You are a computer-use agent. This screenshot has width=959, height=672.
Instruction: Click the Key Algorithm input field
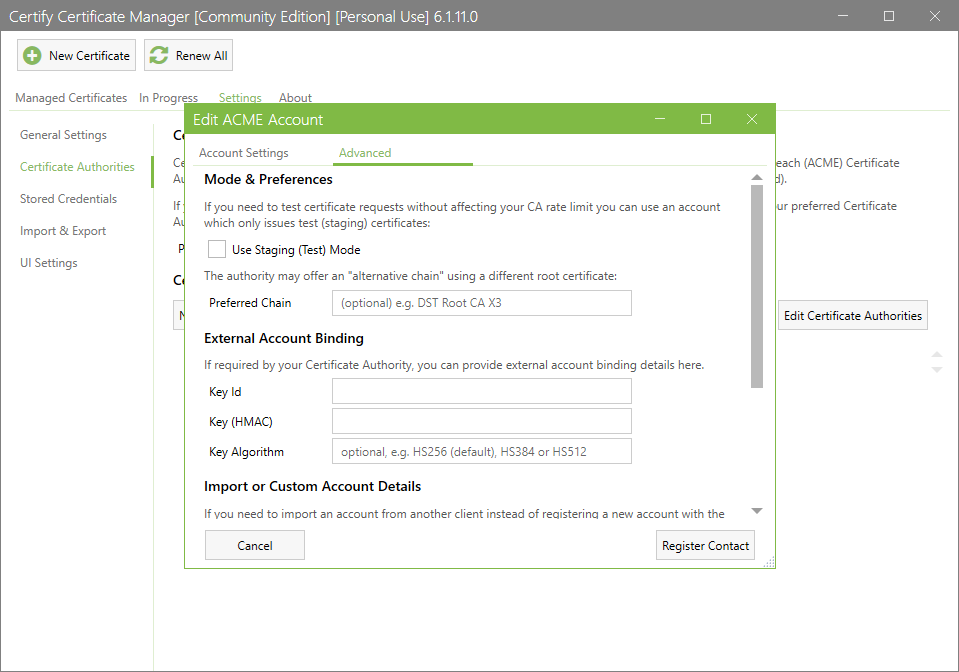pyautogui.click(x=482, y=451)
